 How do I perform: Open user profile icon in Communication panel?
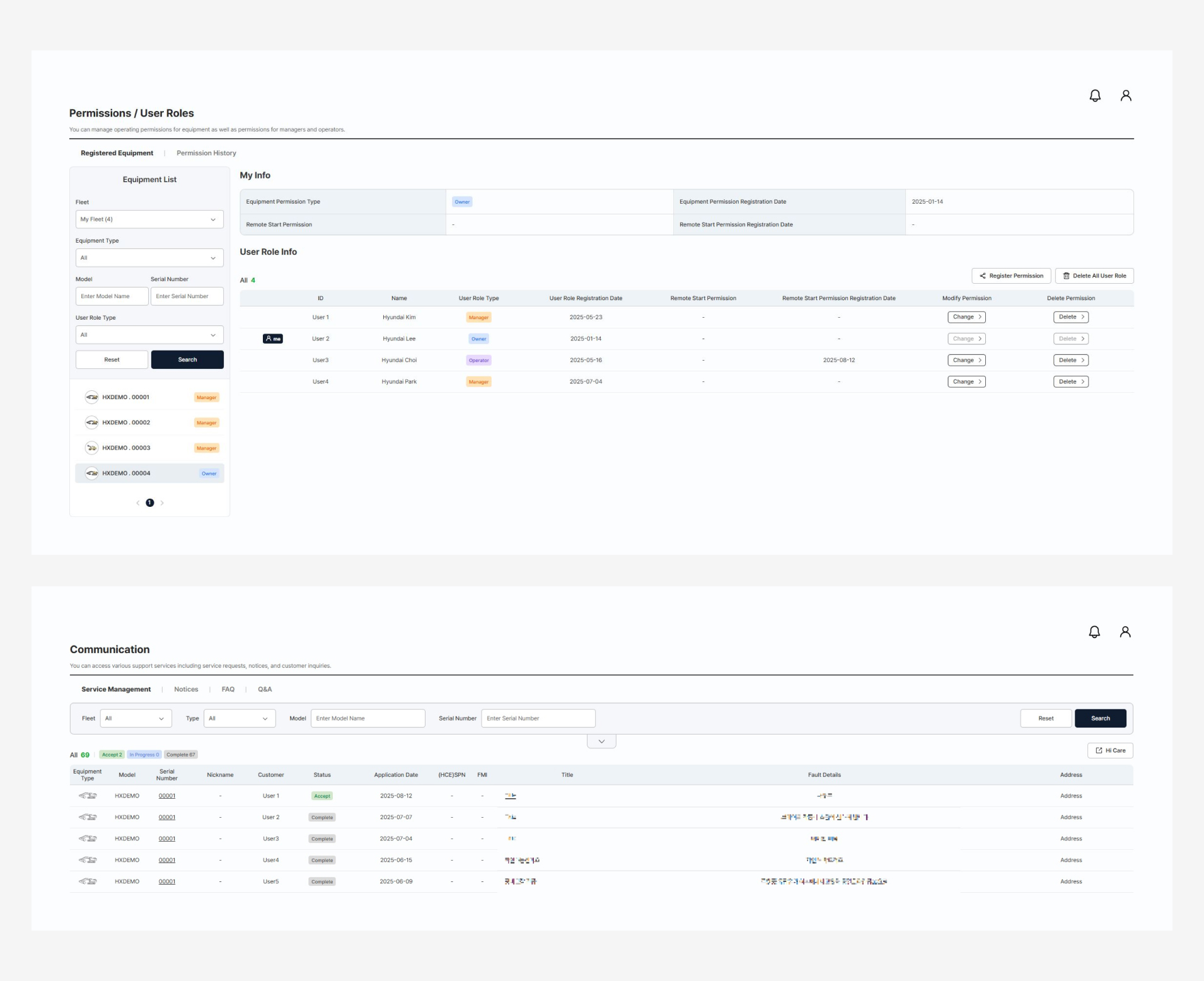coord(1125,632)
